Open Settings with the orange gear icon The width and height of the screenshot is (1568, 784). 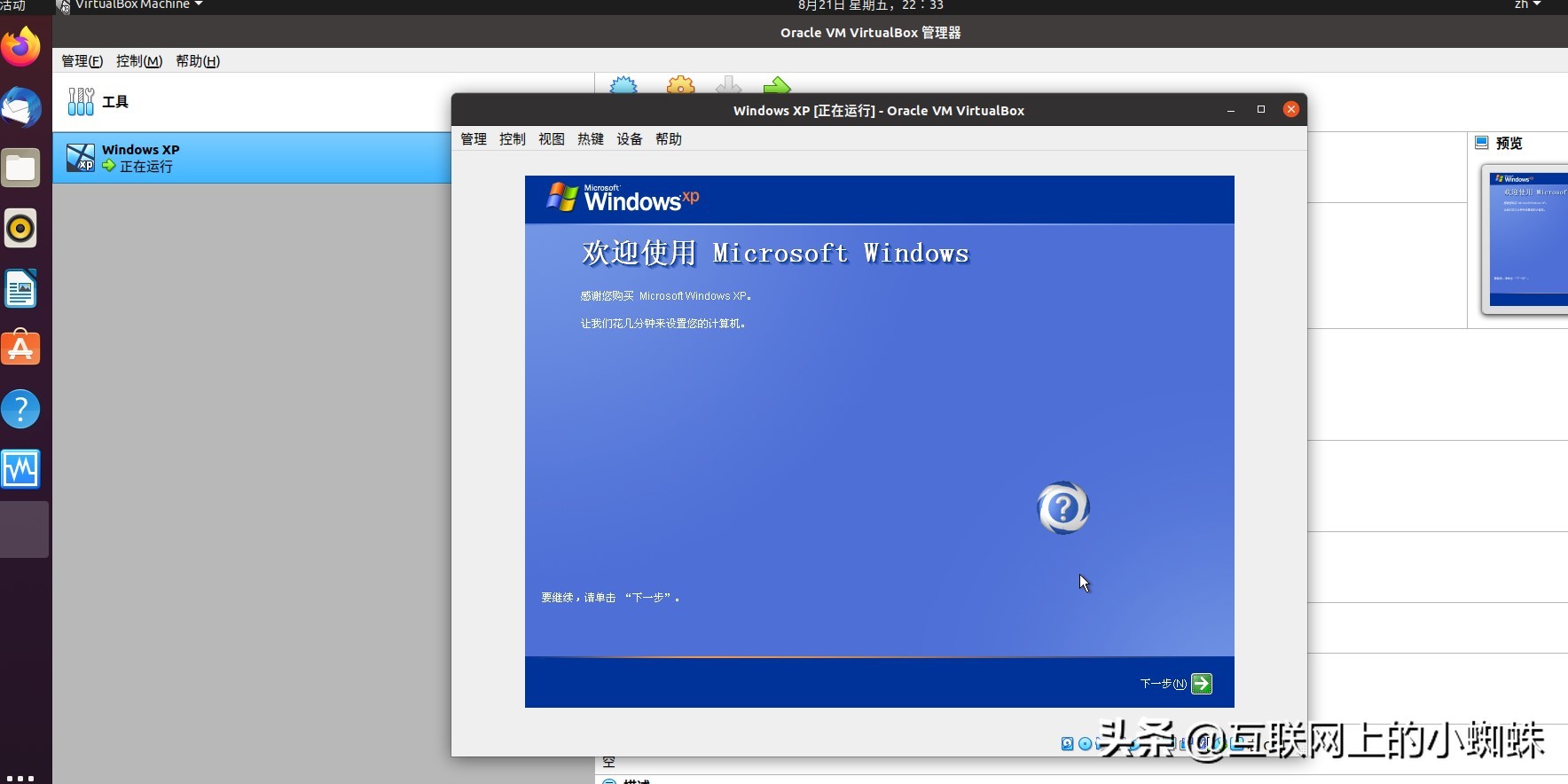point(680,85)
